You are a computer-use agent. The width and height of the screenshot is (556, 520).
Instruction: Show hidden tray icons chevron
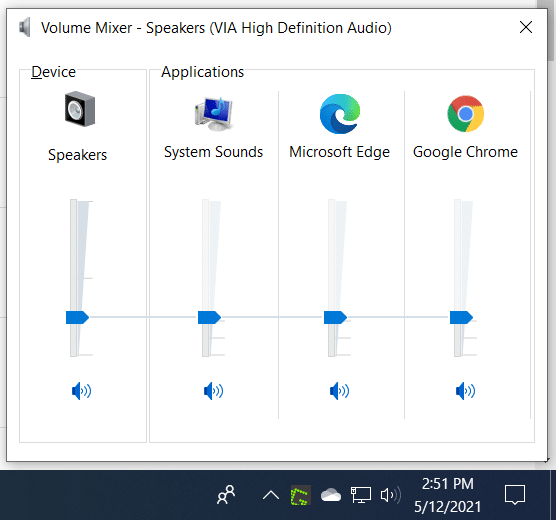pos(271,495)
